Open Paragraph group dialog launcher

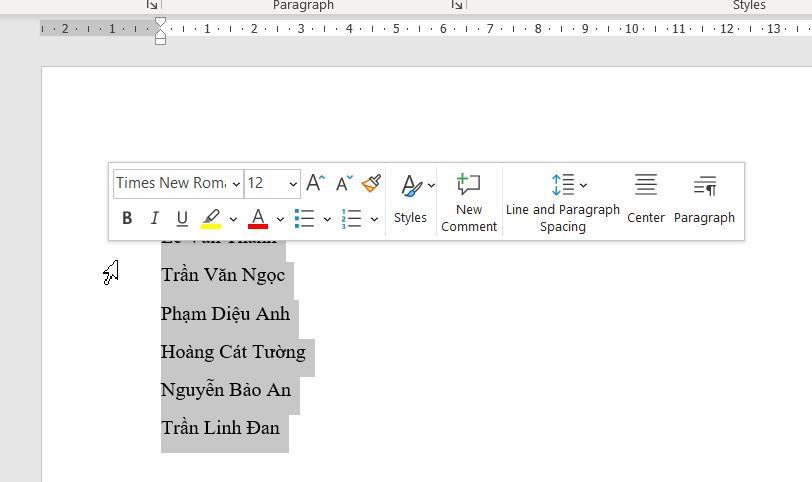point(456,5)
